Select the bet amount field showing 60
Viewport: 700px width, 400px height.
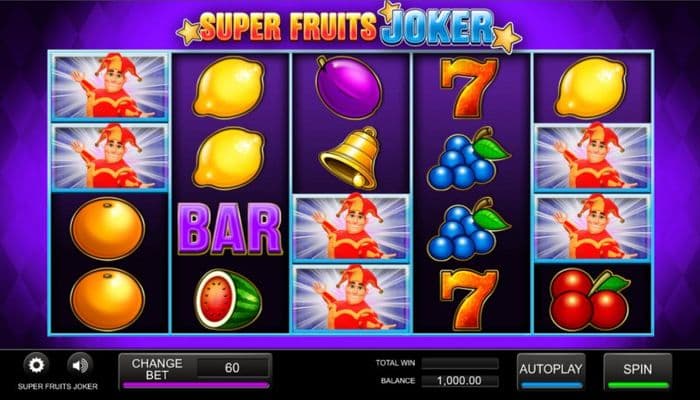tap(233, 368)
